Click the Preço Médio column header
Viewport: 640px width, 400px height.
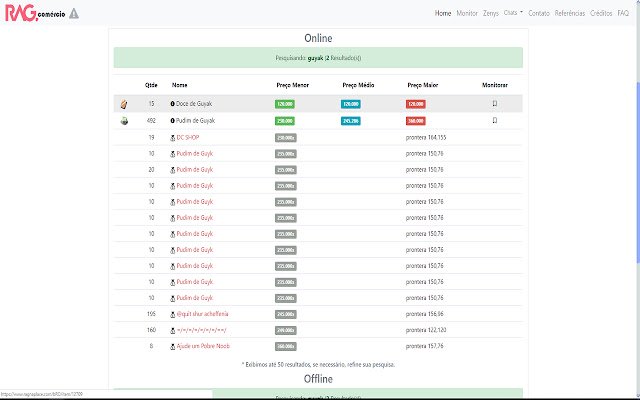(x=358, y=85)
